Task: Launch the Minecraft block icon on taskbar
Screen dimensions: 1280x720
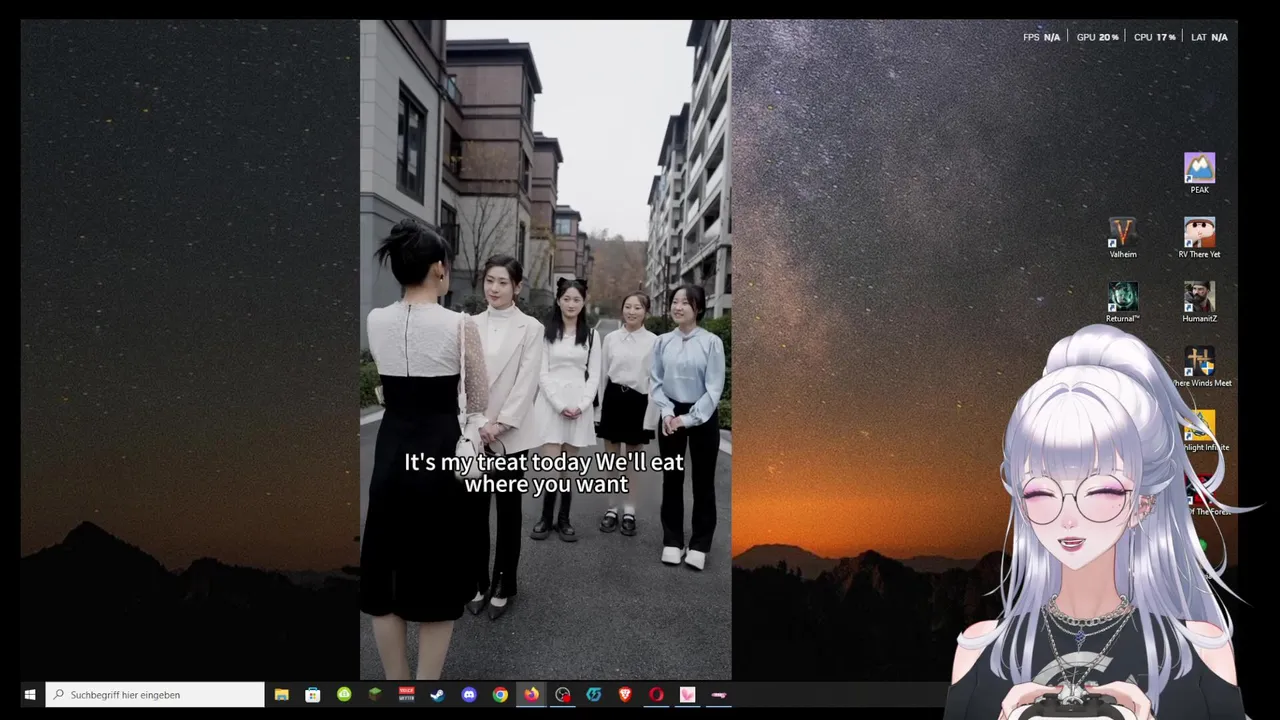Action: click(x=375, y=694)
